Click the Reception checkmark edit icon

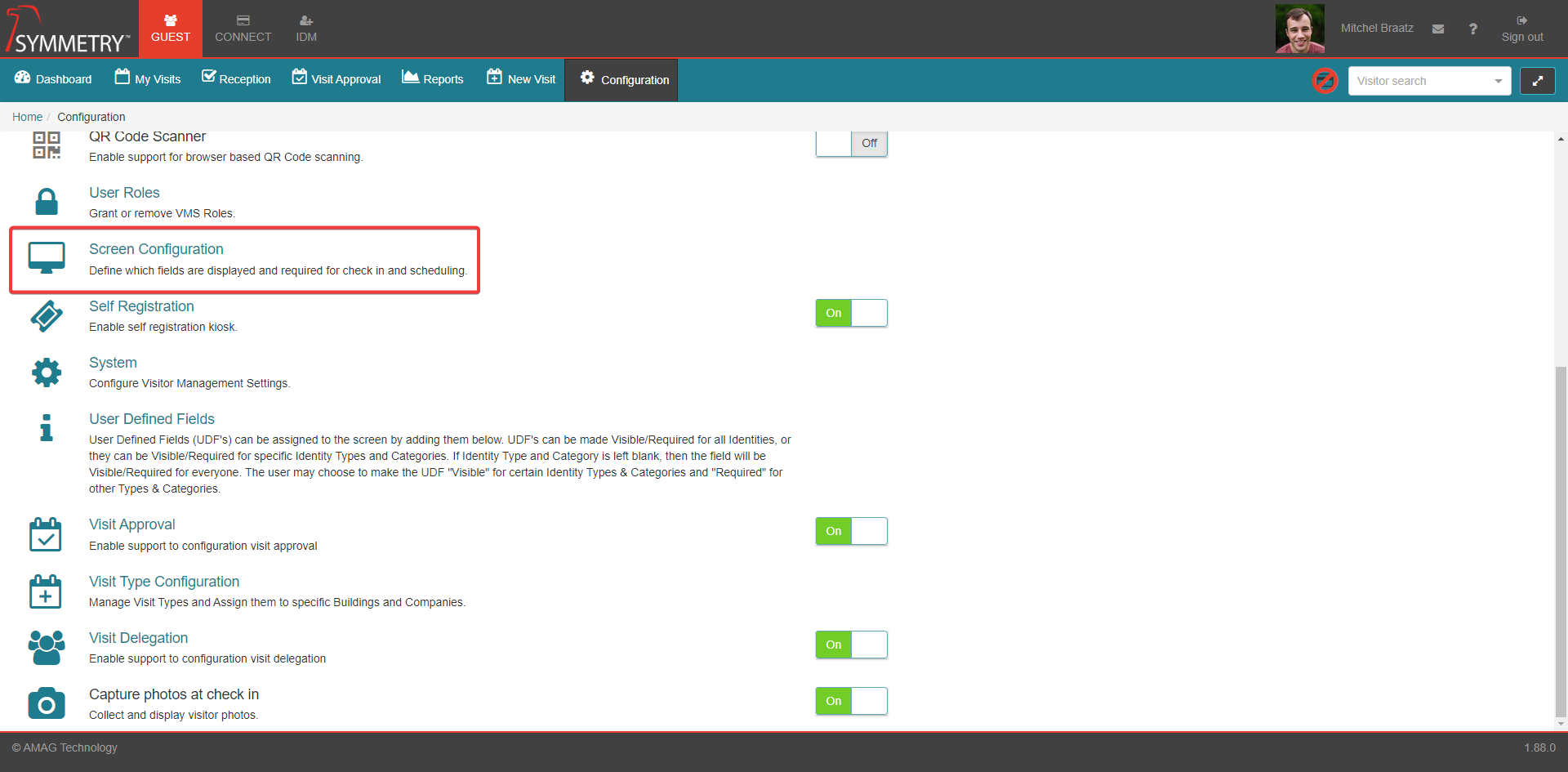click(209, 77)
